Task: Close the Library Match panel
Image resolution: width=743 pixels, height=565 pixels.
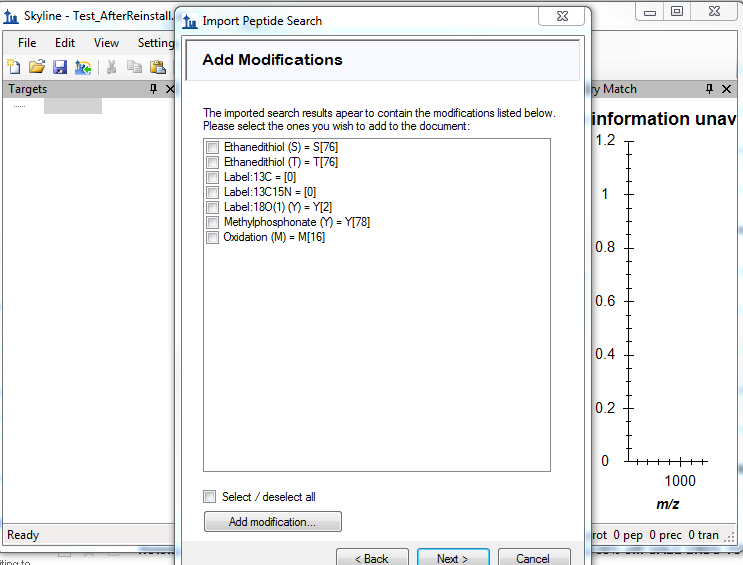Action: 729,89
